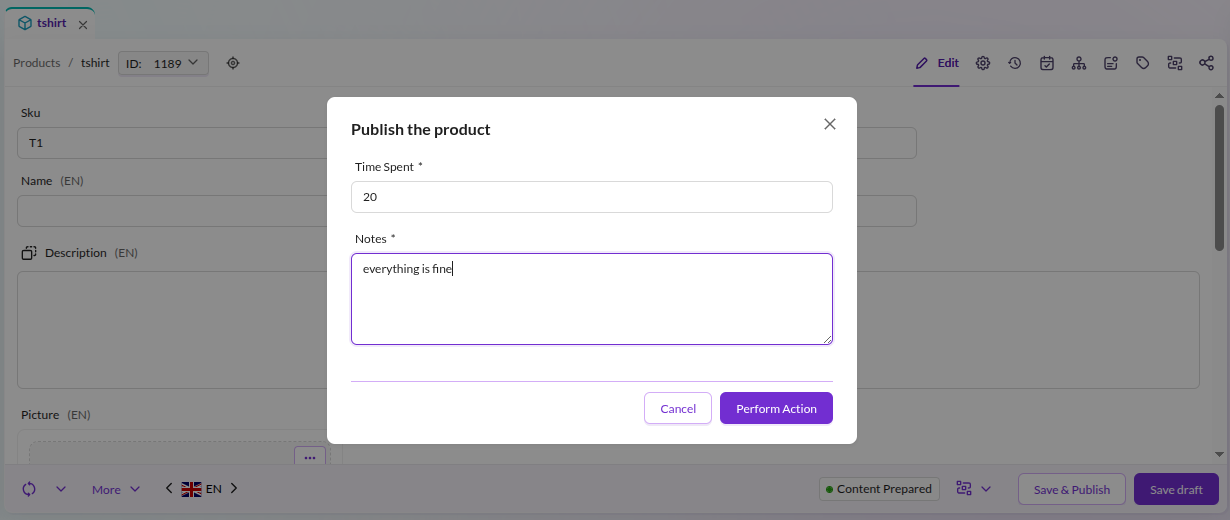Click the locate target icon
Image resolution: width=1230 pixels, height=520 pixels.
click(233, 63)
